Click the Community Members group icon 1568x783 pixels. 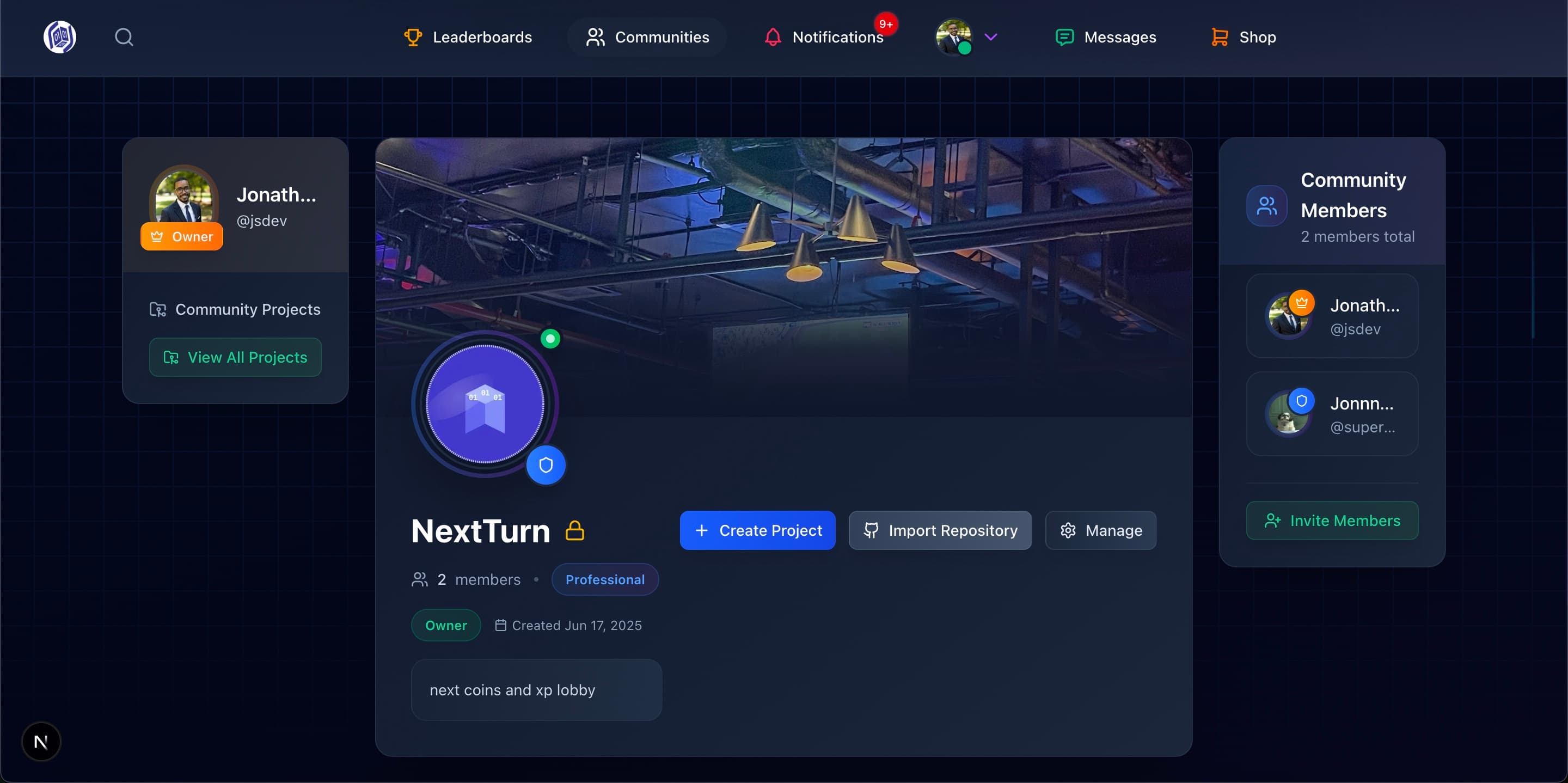[x=1266, y=206]
